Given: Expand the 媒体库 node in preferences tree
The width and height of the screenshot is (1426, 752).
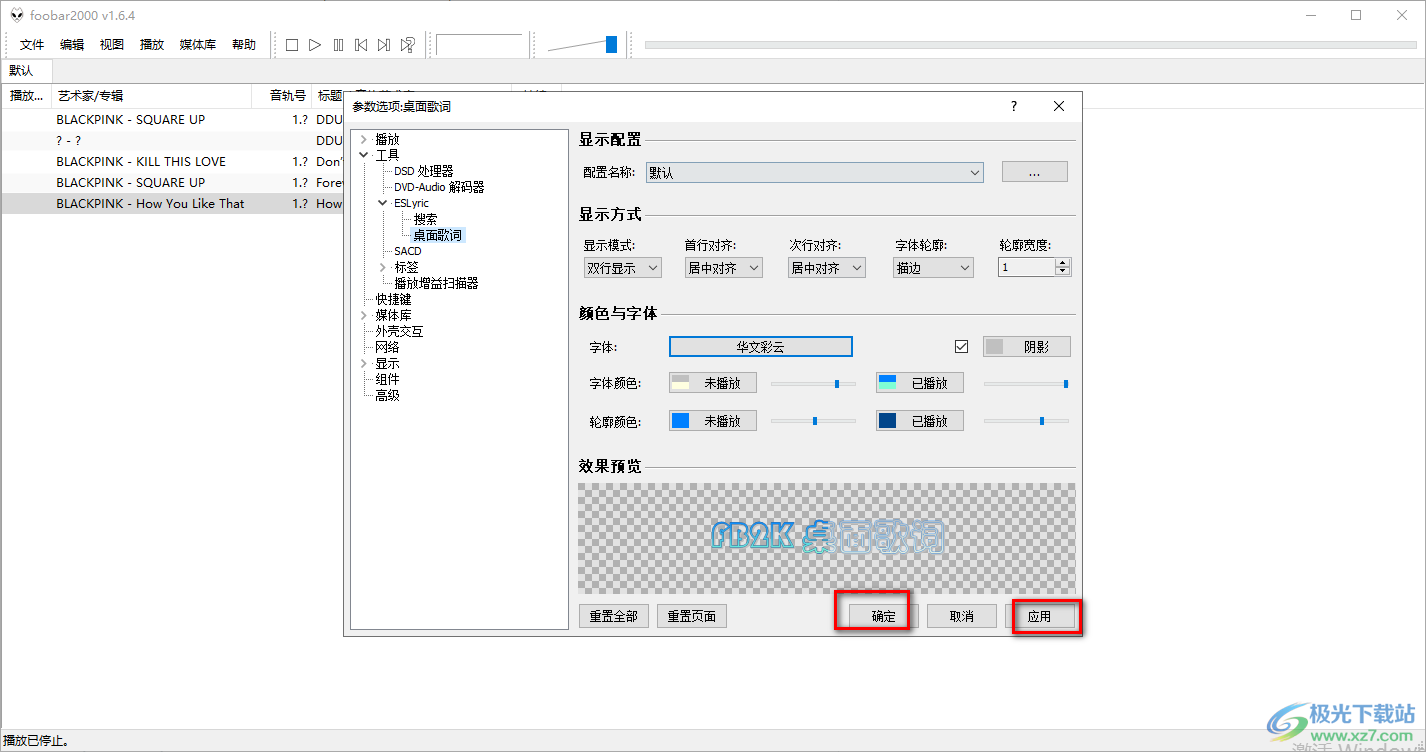Looking at the screenshot, I should click(363, 315).
